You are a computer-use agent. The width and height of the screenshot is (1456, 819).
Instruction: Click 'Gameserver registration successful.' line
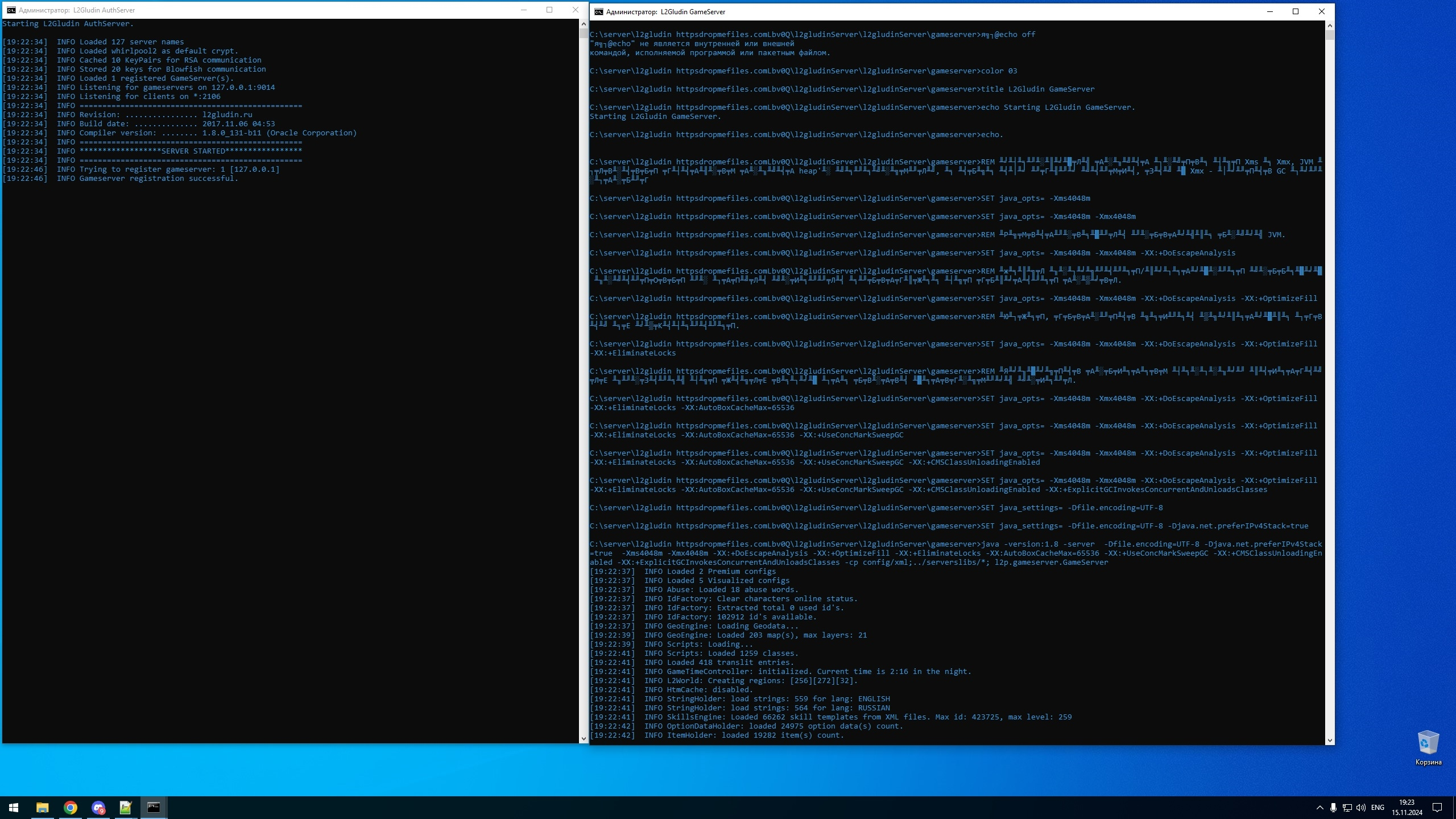(121, 179)
